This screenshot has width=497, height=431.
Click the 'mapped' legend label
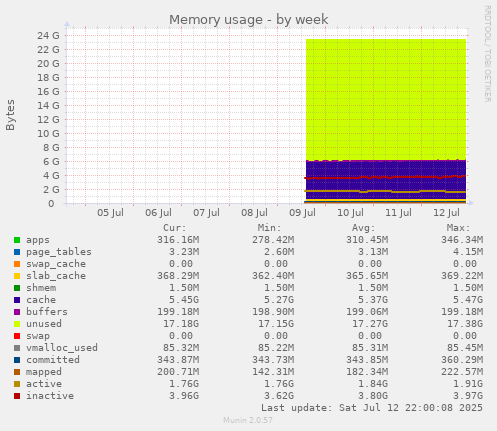point(44,372)
